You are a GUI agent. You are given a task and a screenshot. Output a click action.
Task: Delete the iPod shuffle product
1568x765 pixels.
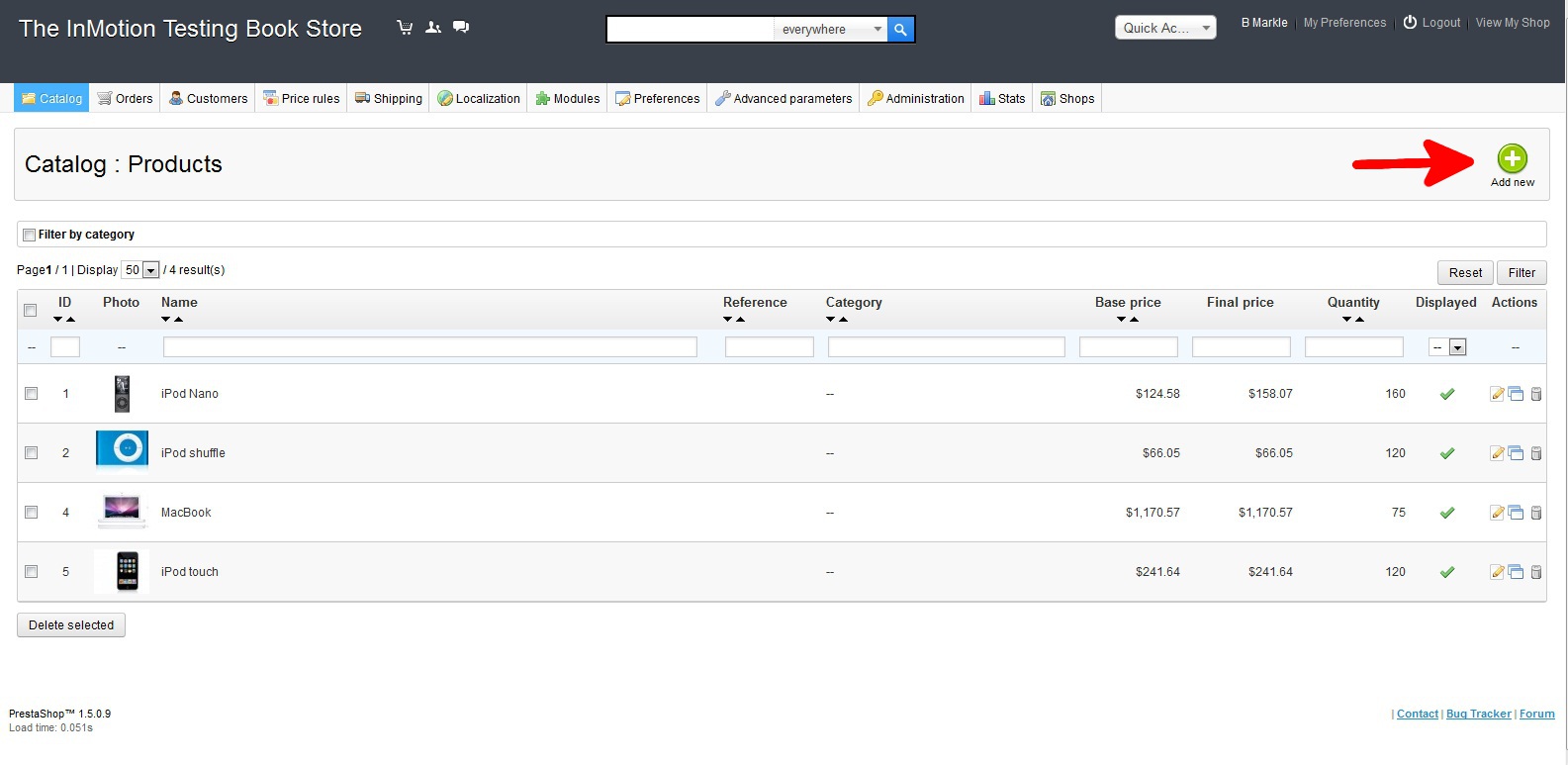tap(1536, 453)
